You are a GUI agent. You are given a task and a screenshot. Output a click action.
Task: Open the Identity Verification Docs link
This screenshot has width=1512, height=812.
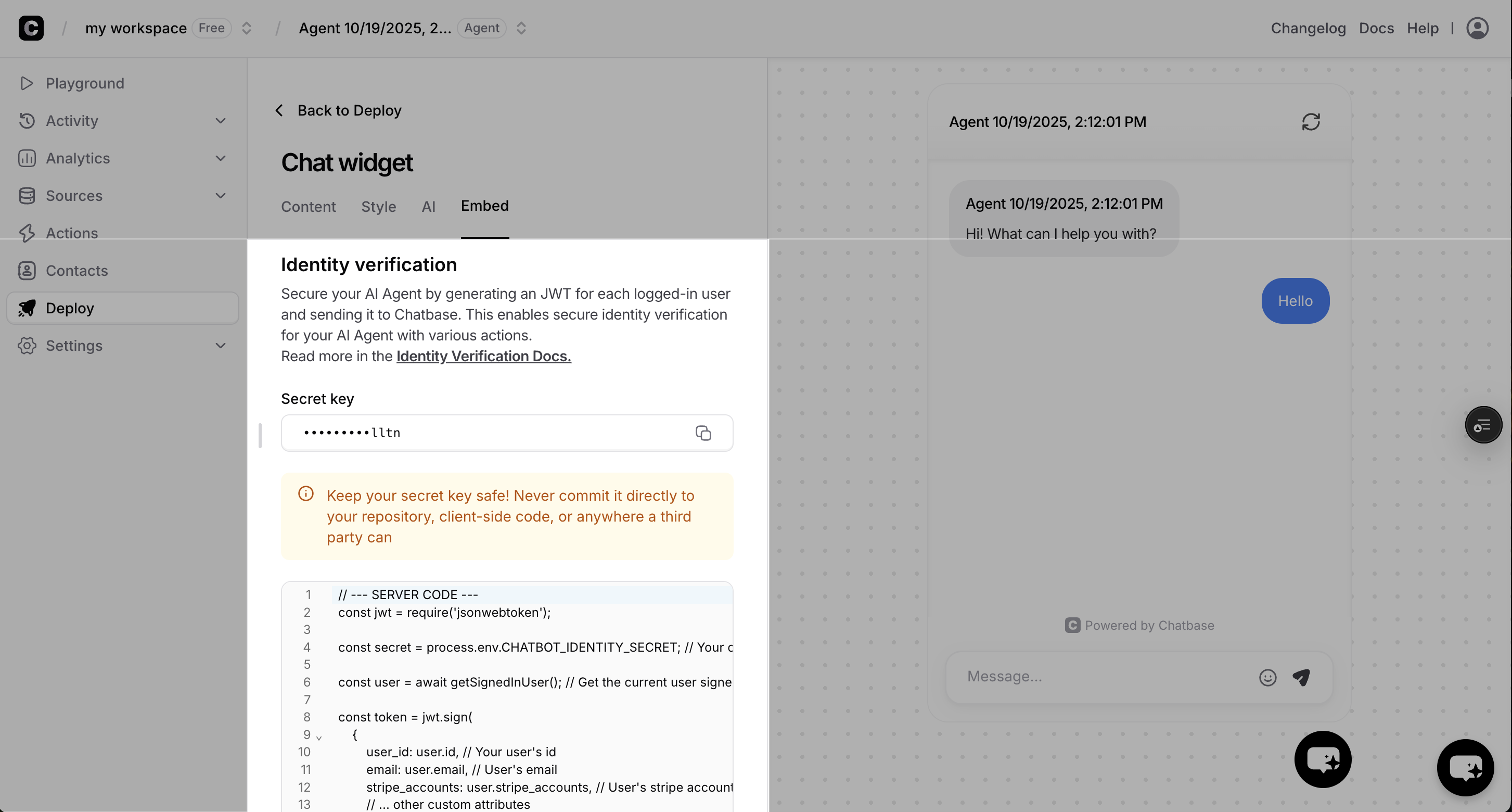(483, 356)
